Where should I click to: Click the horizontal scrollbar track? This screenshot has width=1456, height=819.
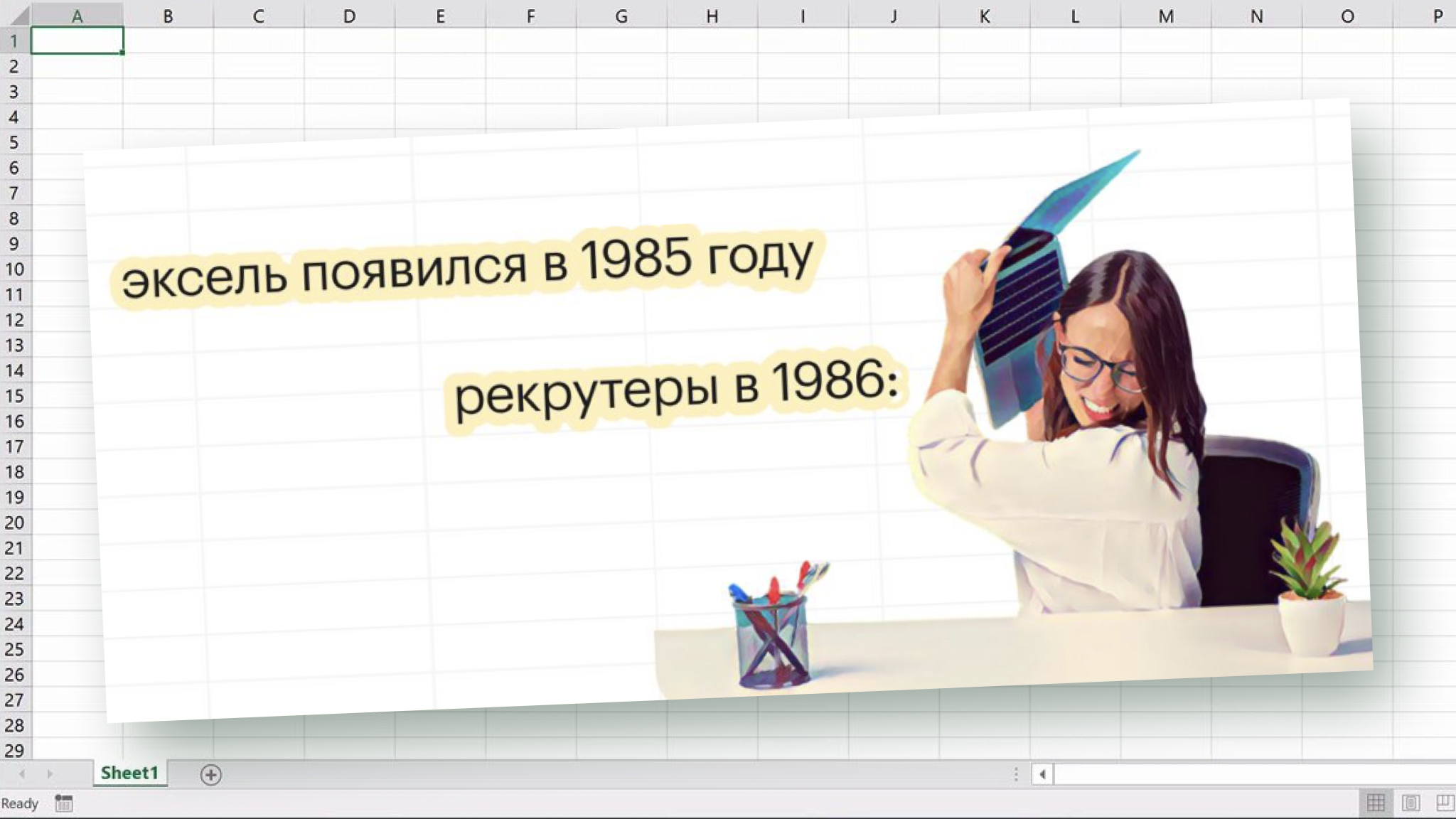(1251, 774)
